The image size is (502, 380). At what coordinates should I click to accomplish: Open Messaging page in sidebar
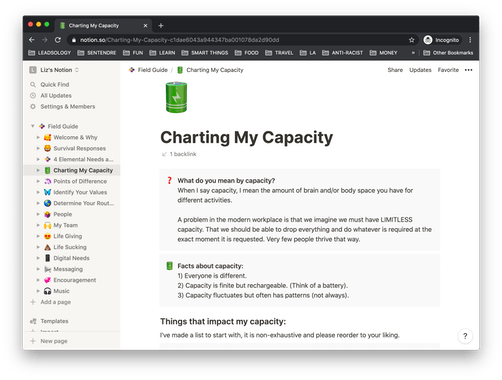(68, 269)
